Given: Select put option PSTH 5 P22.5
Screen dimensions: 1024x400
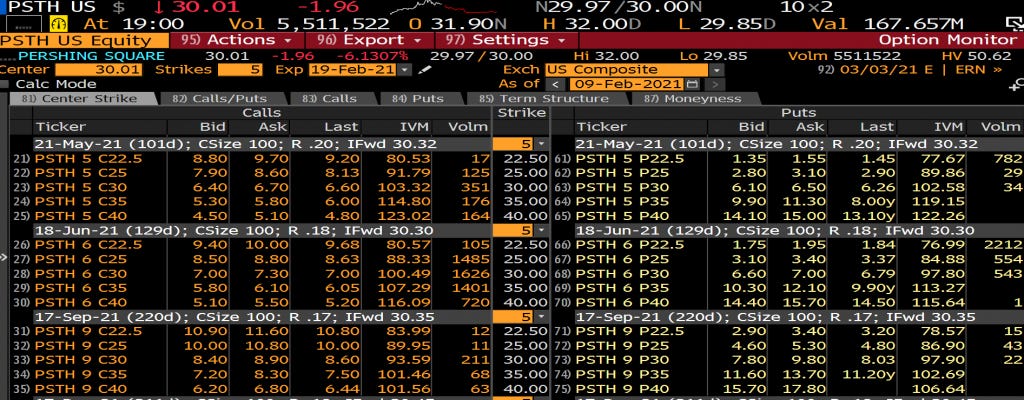Looking at the screenshot, I should (630, 159).
